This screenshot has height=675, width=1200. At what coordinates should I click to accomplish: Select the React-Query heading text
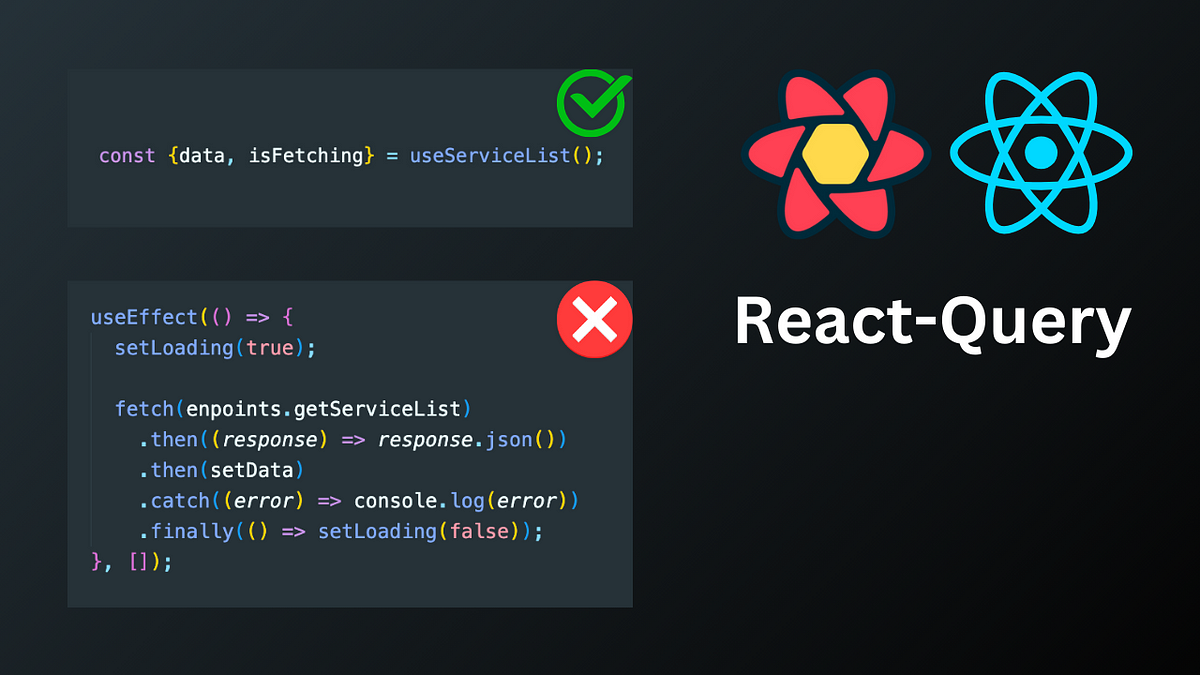[933, 322]
